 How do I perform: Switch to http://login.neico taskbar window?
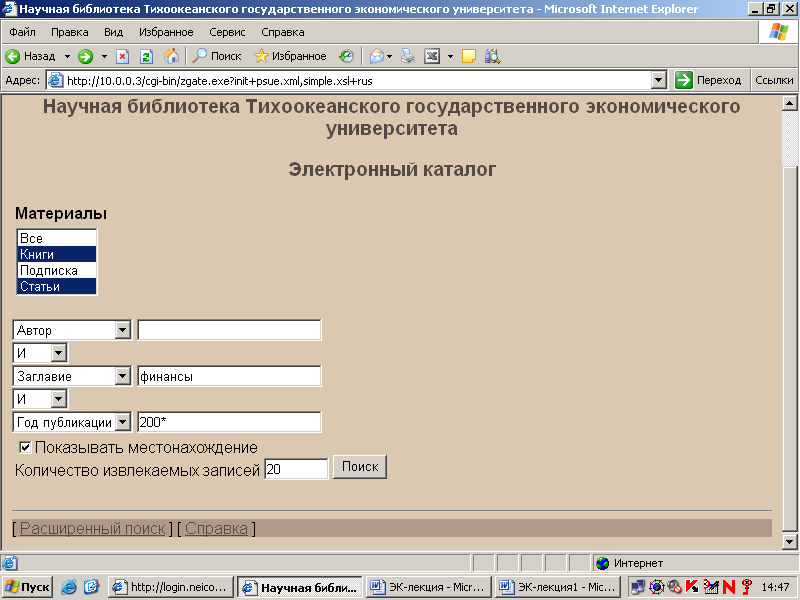[171, 587]
